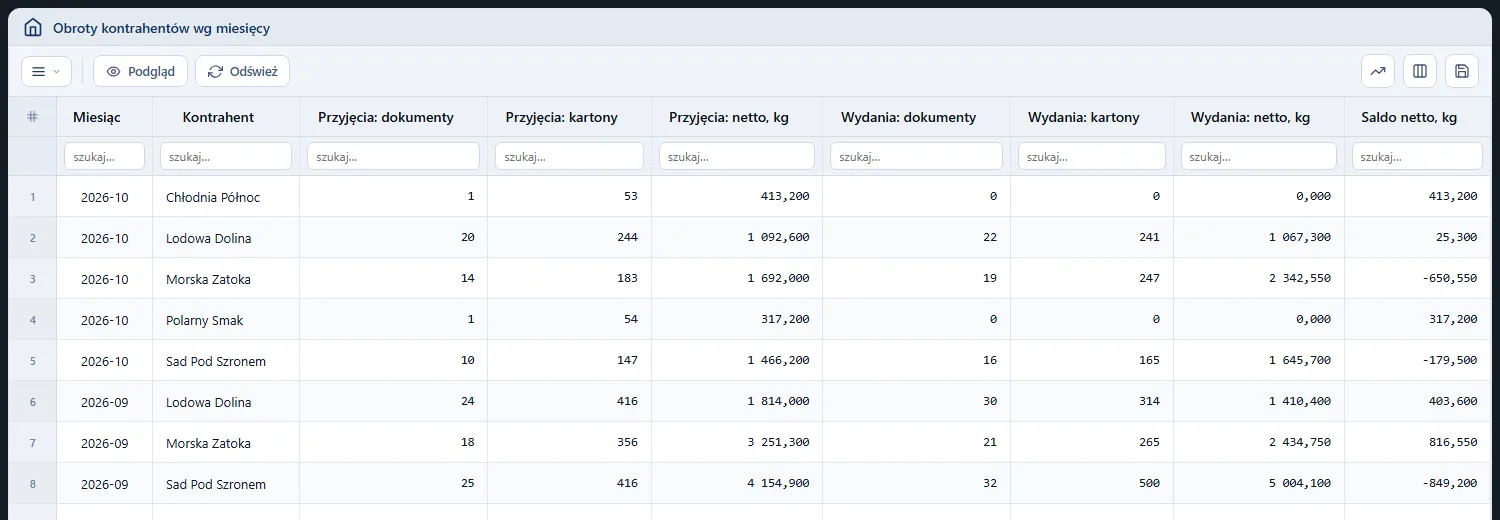Open the column layout icon
The height and width of the screenshot is (520, 1500).
(1420, 71)
